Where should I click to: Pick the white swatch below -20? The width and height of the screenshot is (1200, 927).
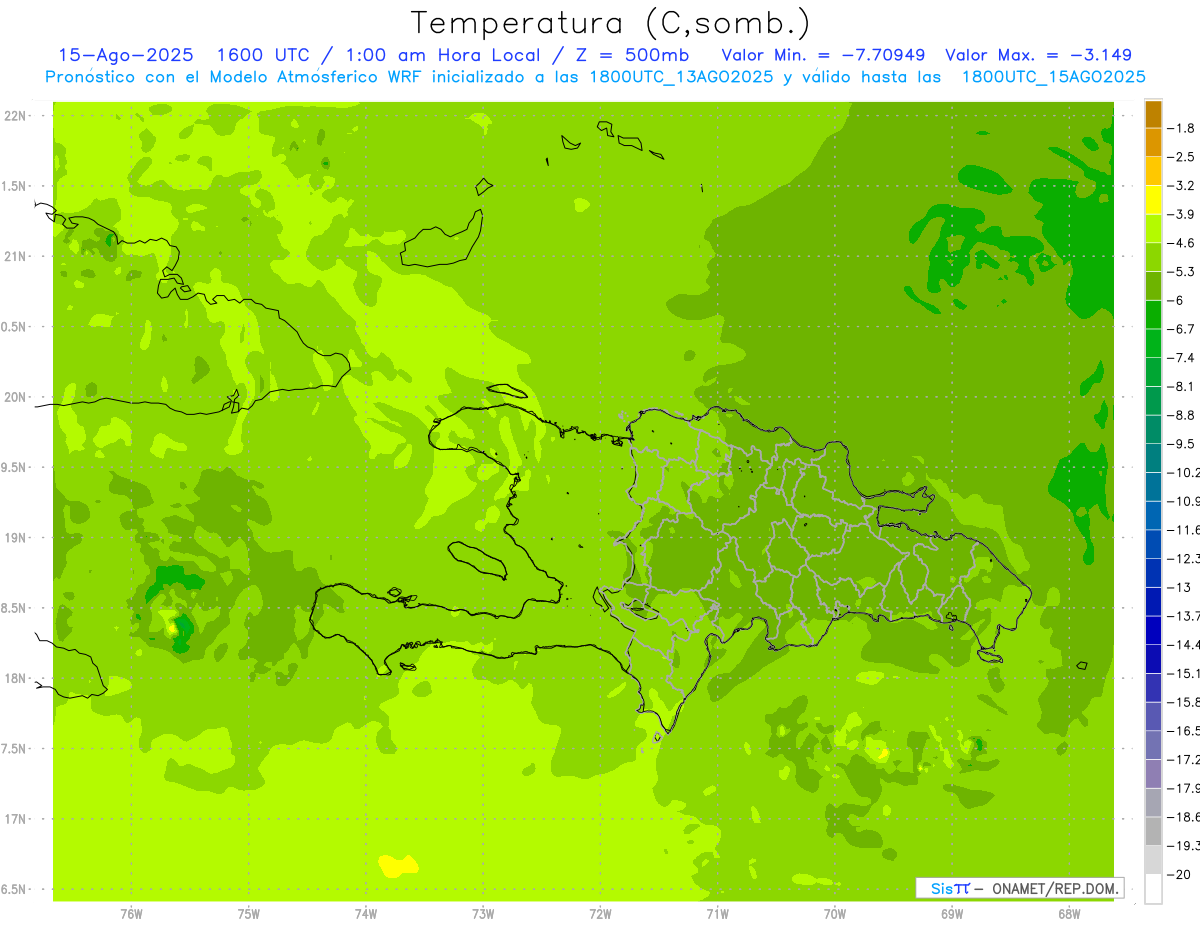1153,888
